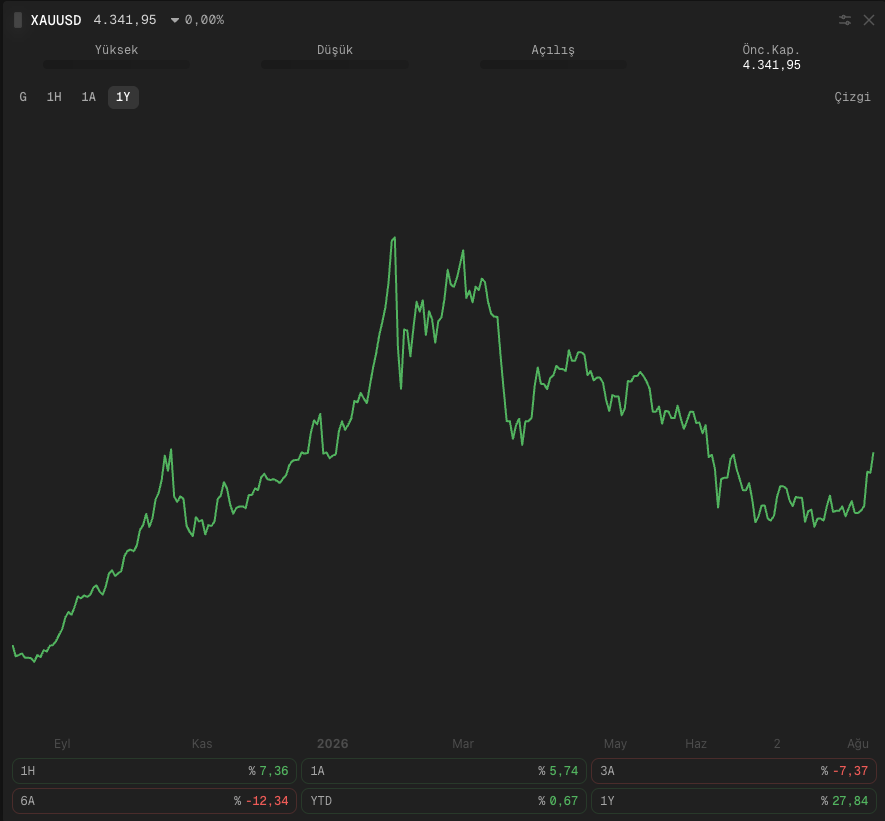The image size is (885, 821).
Task: Click the XAUUSD symbol name
Action: click(x=56, y=20)
